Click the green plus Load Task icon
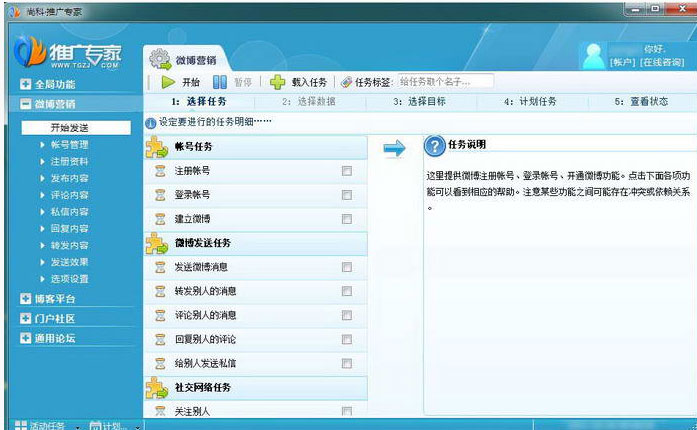Screen dimensions: 697x430 [x=277, y=82]
